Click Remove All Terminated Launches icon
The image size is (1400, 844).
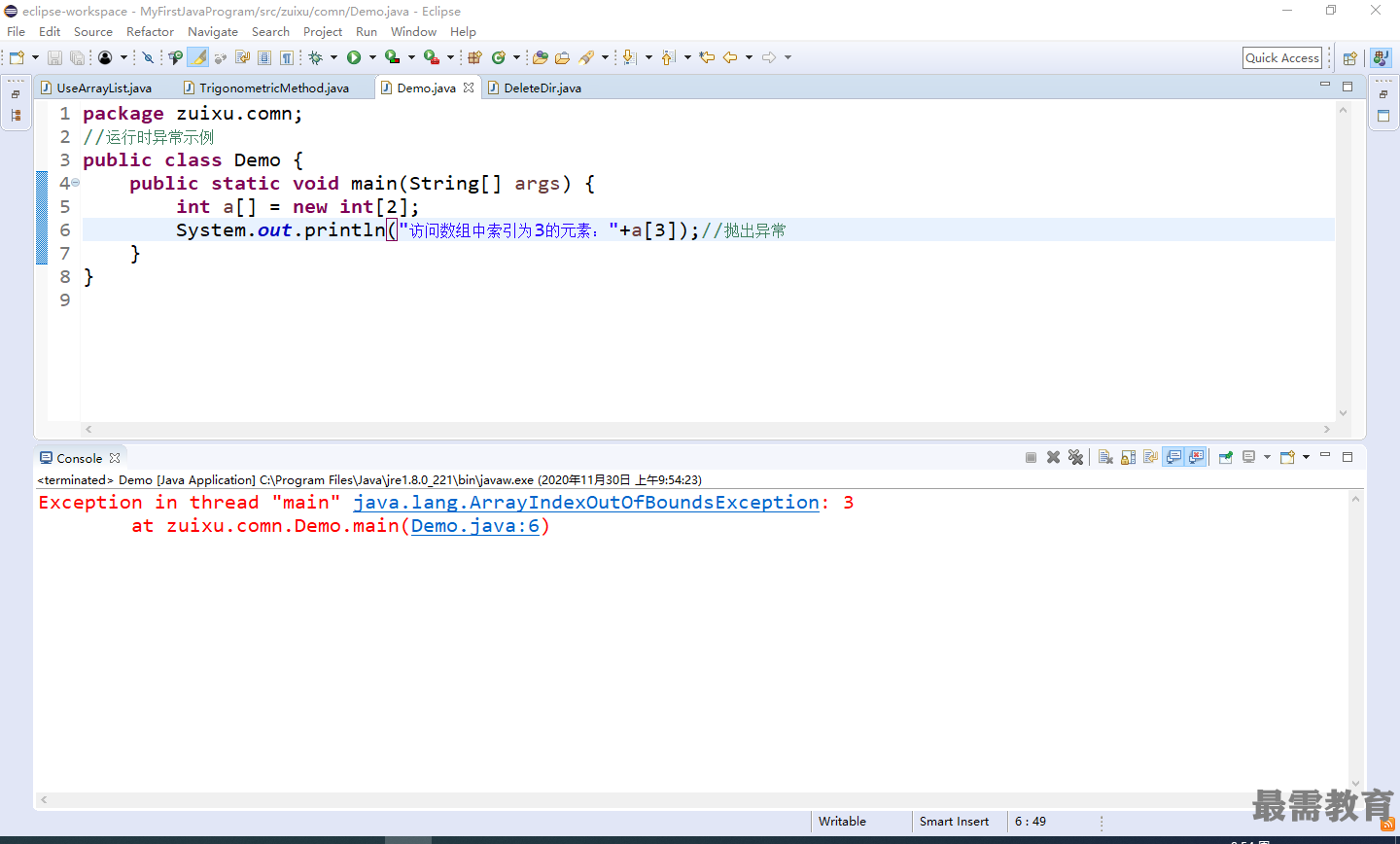1075,457
